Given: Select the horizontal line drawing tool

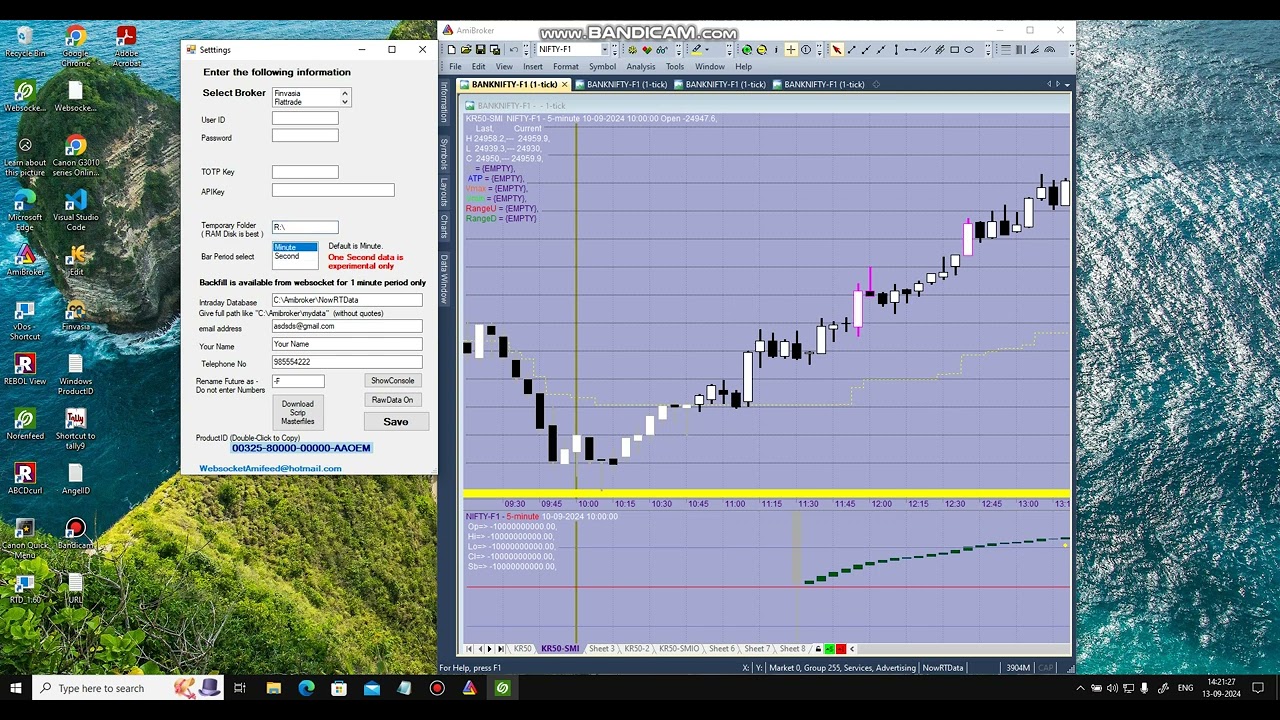Looking at the screenshot, I should pyautogui.click(x=910, y=49).
